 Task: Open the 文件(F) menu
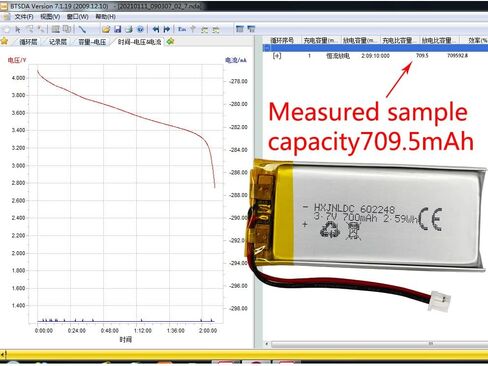23,17
